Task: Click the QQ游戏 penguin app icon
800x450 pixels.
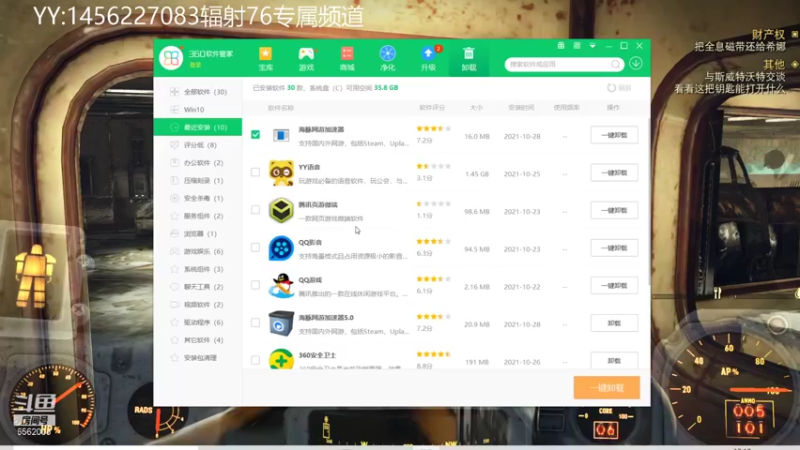Action: click(281, 286)
